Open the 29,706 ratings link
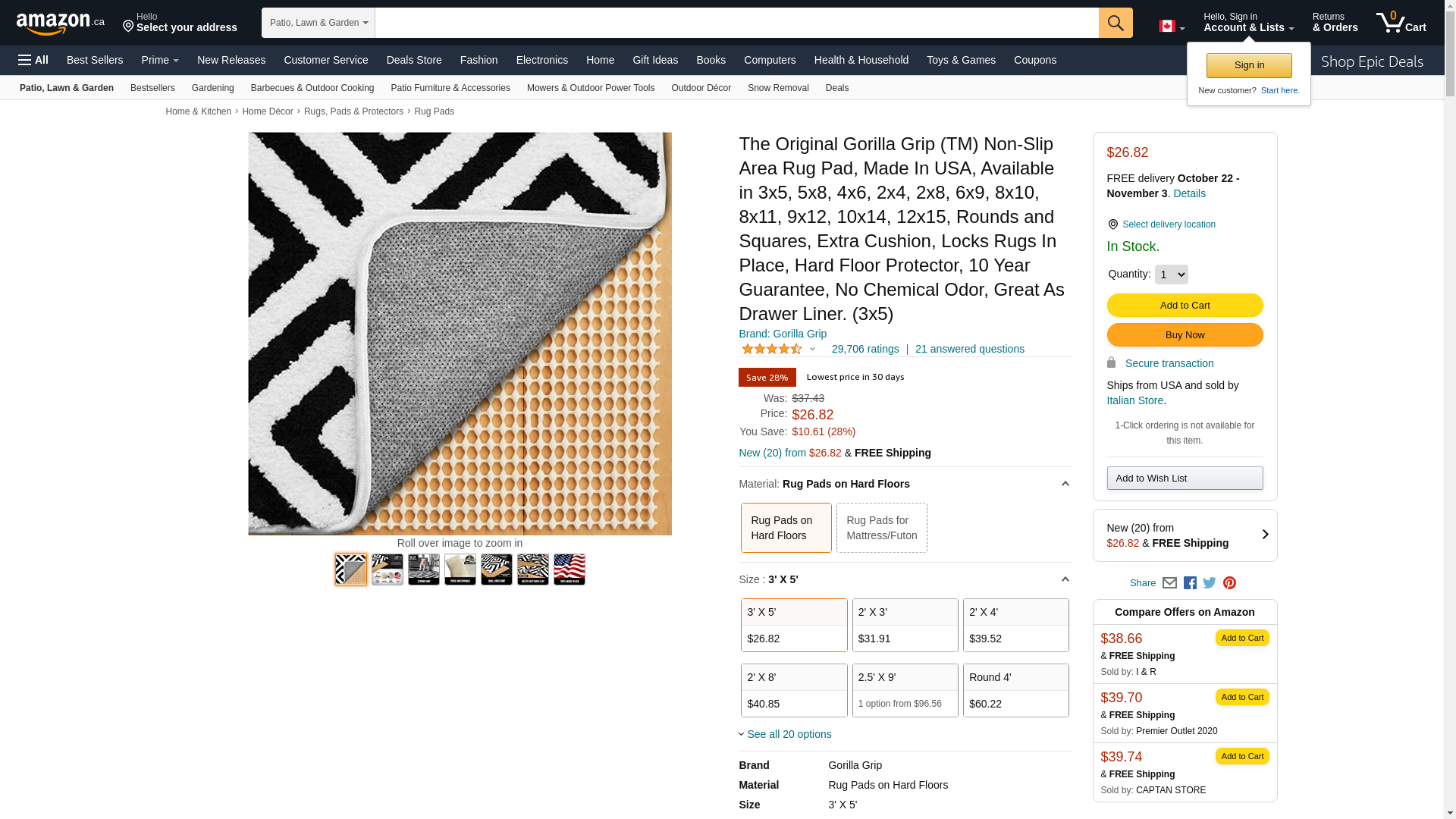1456x819 pixels. coord(865,349)
